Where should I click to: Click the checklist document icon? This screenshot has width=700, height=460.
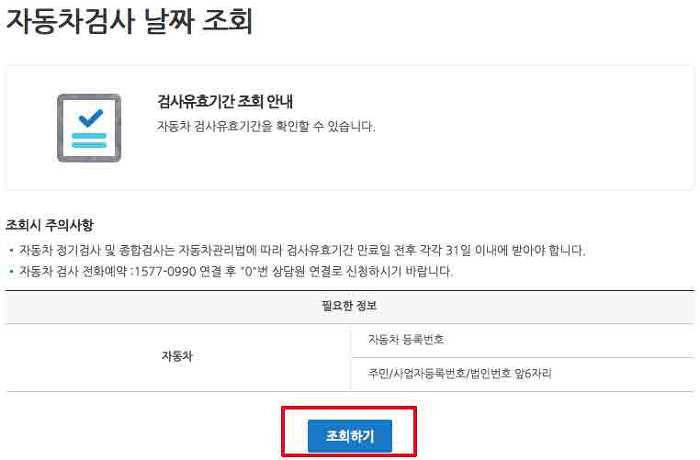(x=89, y=128)
